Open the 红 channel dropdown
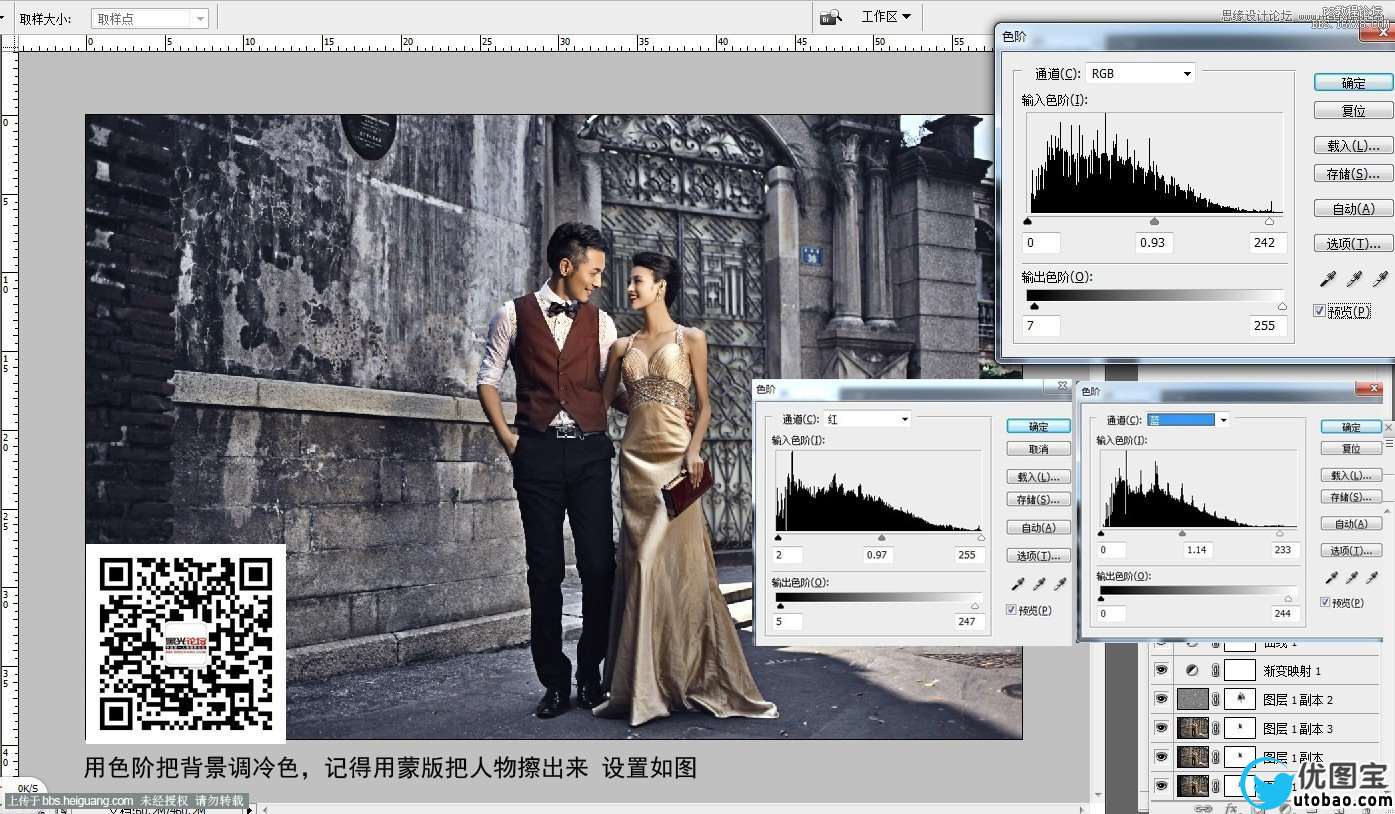 coord(867,419)
